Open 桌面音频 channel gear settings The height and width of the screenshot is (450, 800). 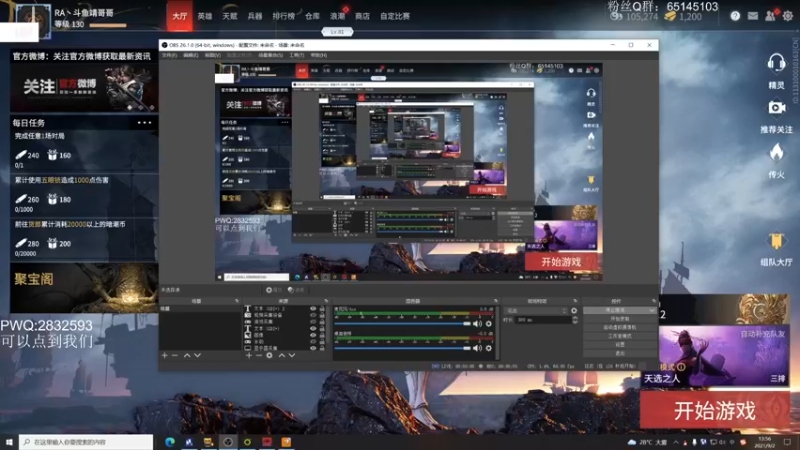point(489,348)
